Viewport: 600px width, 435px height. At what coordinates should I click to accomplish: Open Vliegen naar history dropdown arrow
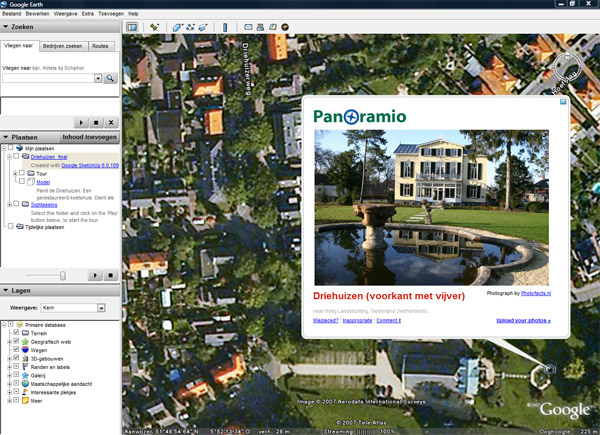coord(98,78)
